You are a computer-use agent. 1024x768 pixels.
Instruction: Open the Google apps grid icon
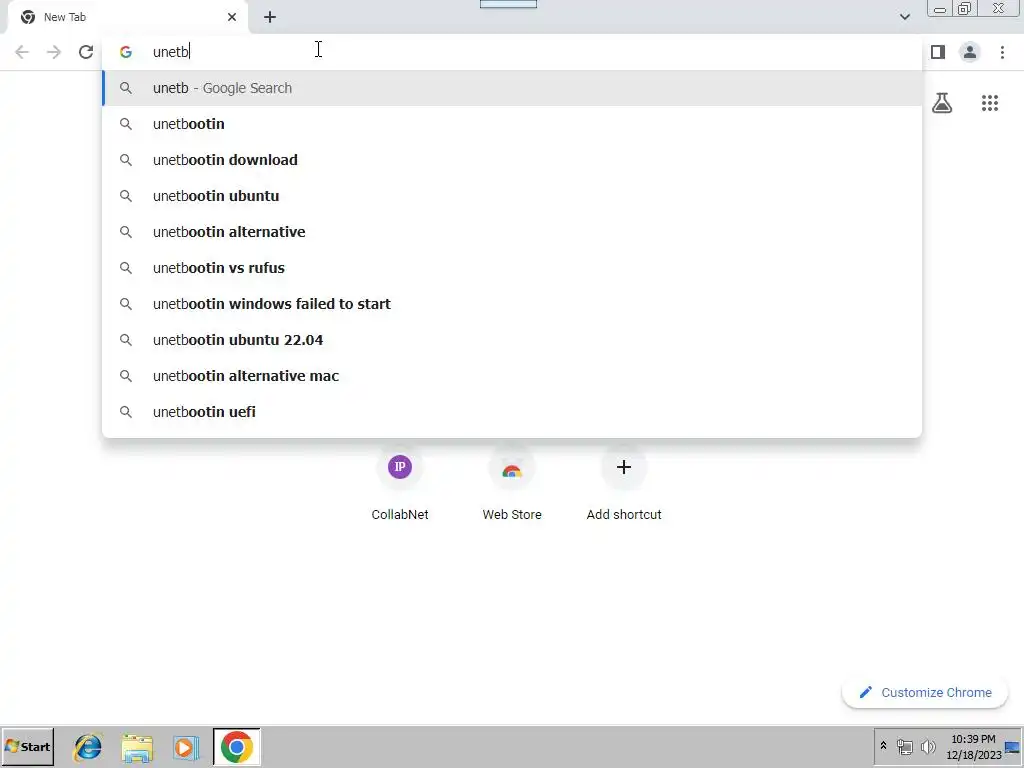[x=990, y=103]
